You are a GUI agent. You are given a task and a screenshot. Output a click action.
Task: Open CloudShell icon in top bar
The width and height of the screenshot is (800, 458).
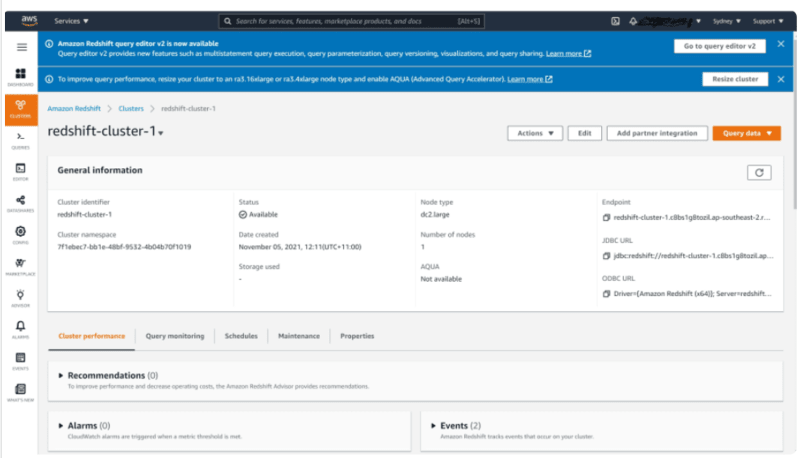tap(615, 21)
